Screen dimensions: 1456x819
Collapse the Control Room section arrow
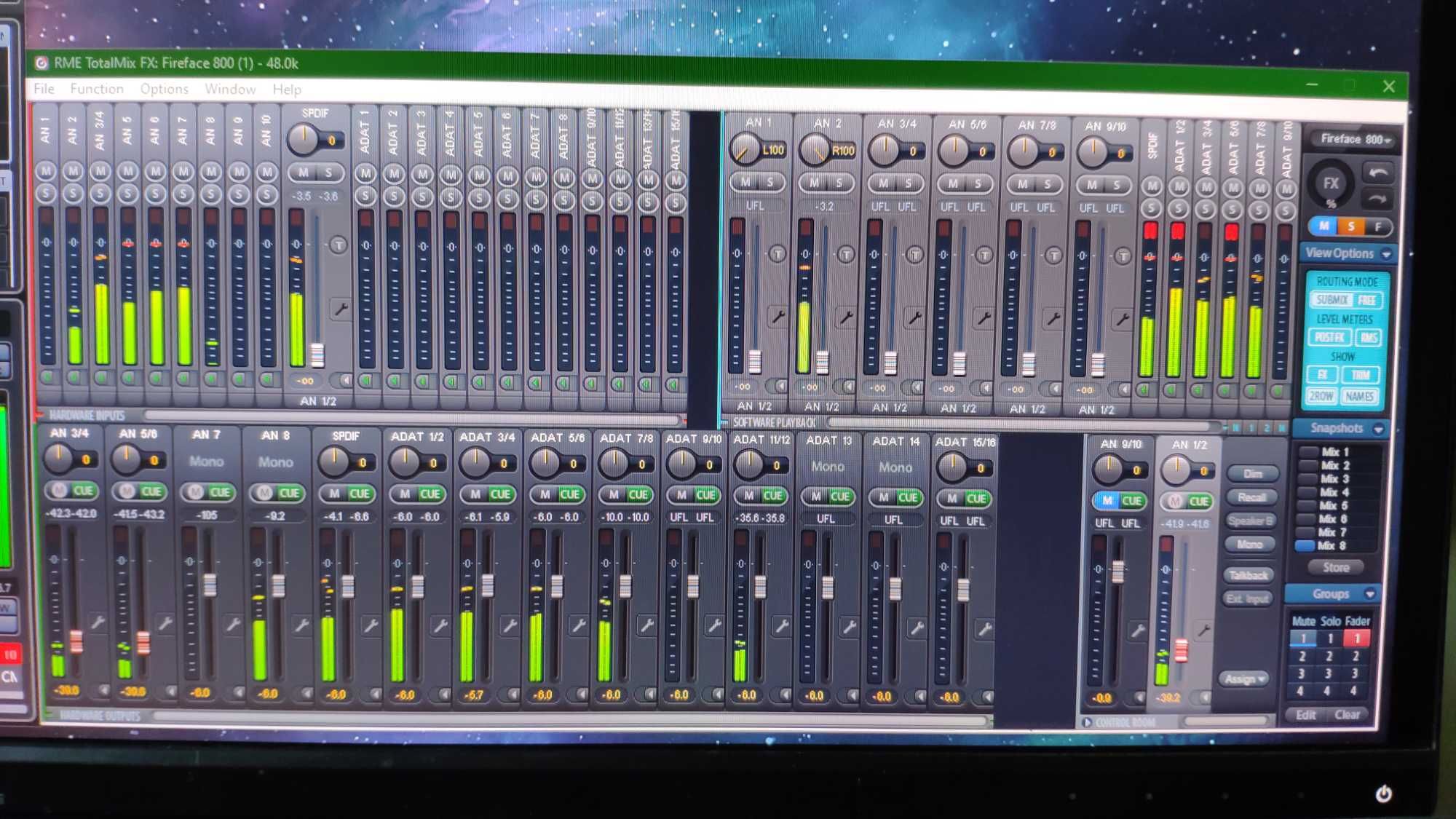(1087, 723)
